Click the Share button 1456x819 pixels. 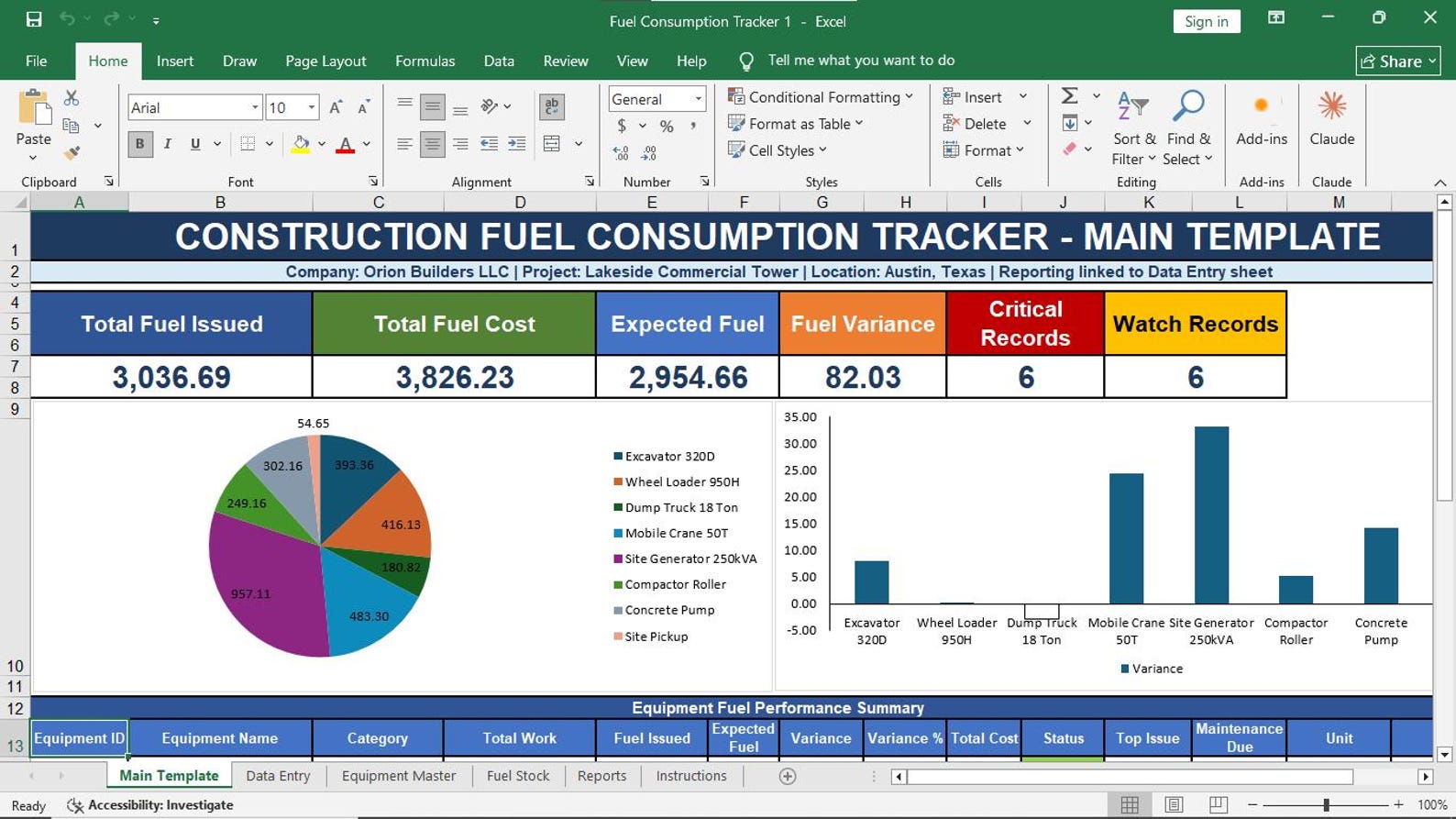tap(1398, 61)
